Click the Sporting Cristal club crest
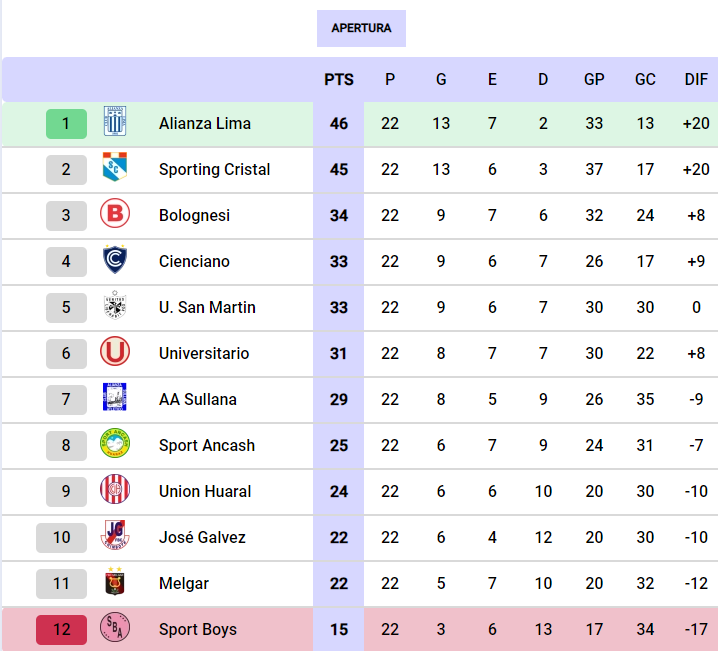This screenshot has width=718, height=651. [x=115, y=170]
